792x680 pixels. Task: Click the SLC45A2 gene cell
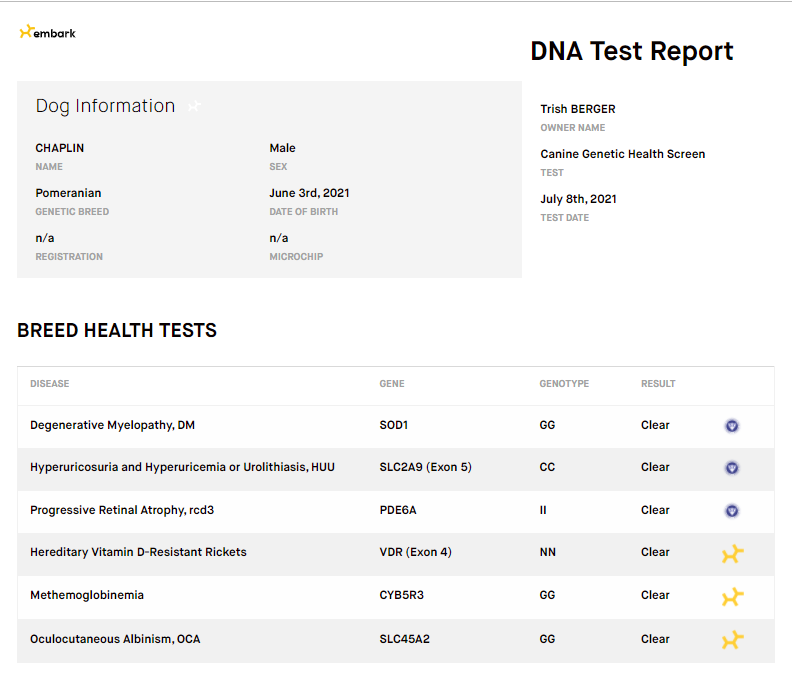(x=405, y=639)
